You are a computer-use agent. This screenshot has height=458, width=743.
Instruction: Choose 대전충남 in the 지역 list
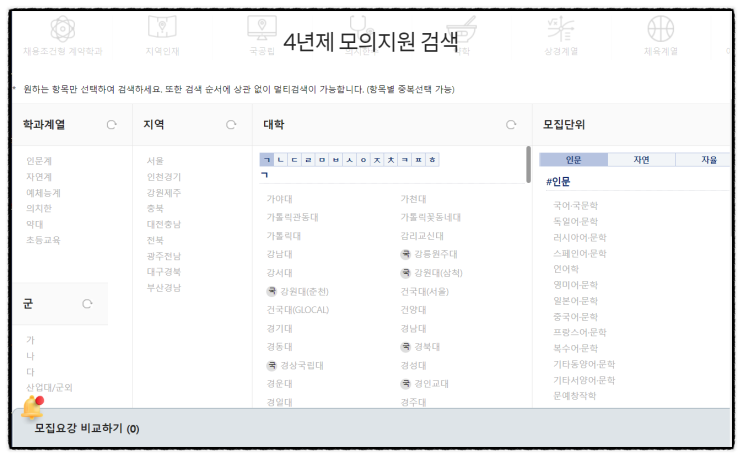point(164,224)
